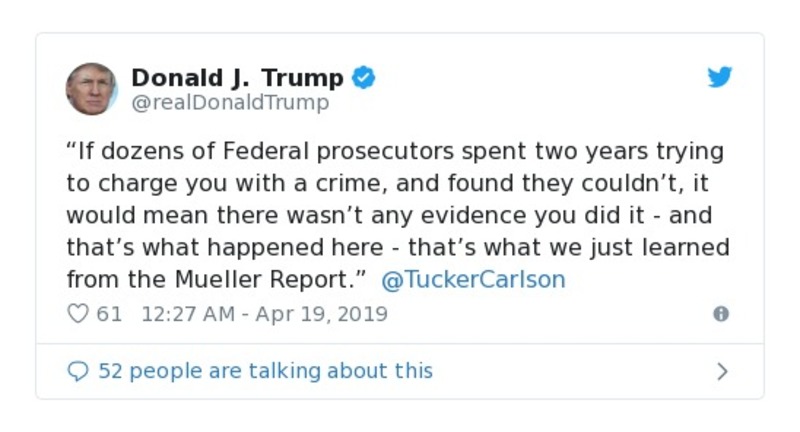Image resolution: width=800 pixels, height=432 pixels.
Task: Open the profile avatar photo
Action: point(92,89)
